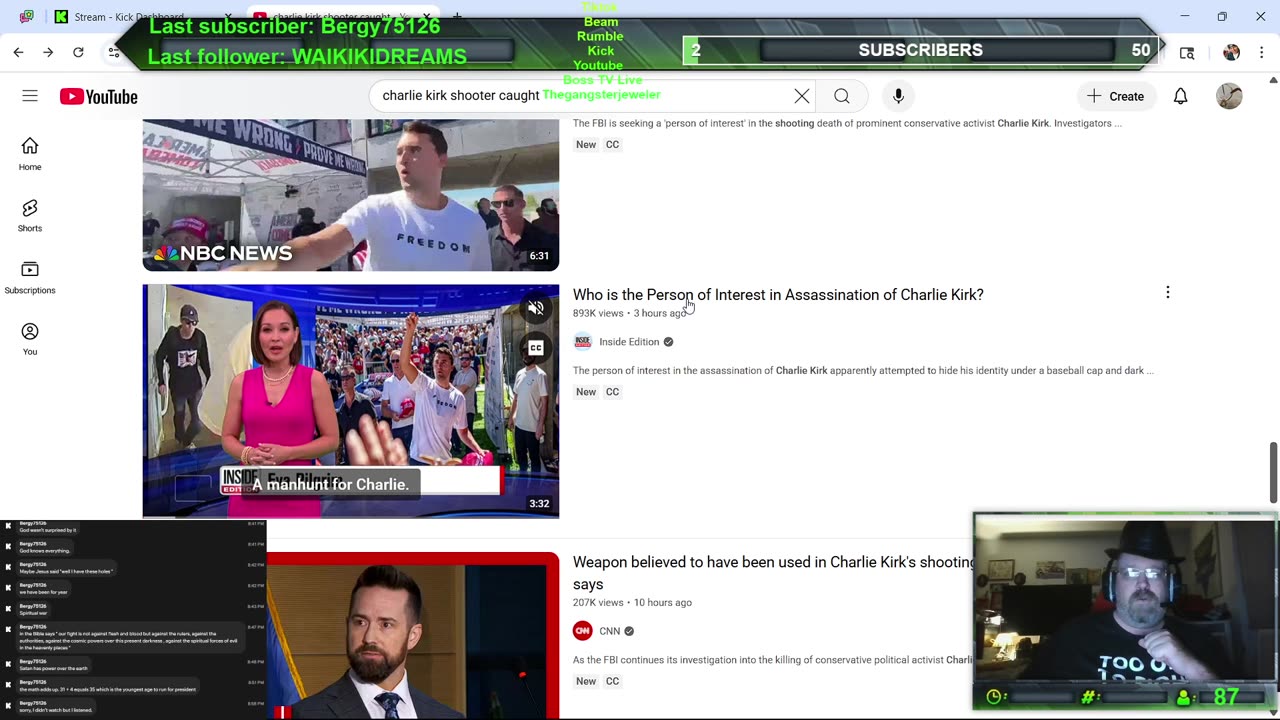Open 'Who is the Person of Interest' video title
This screenshot has width=1280, height=720.
778,295
